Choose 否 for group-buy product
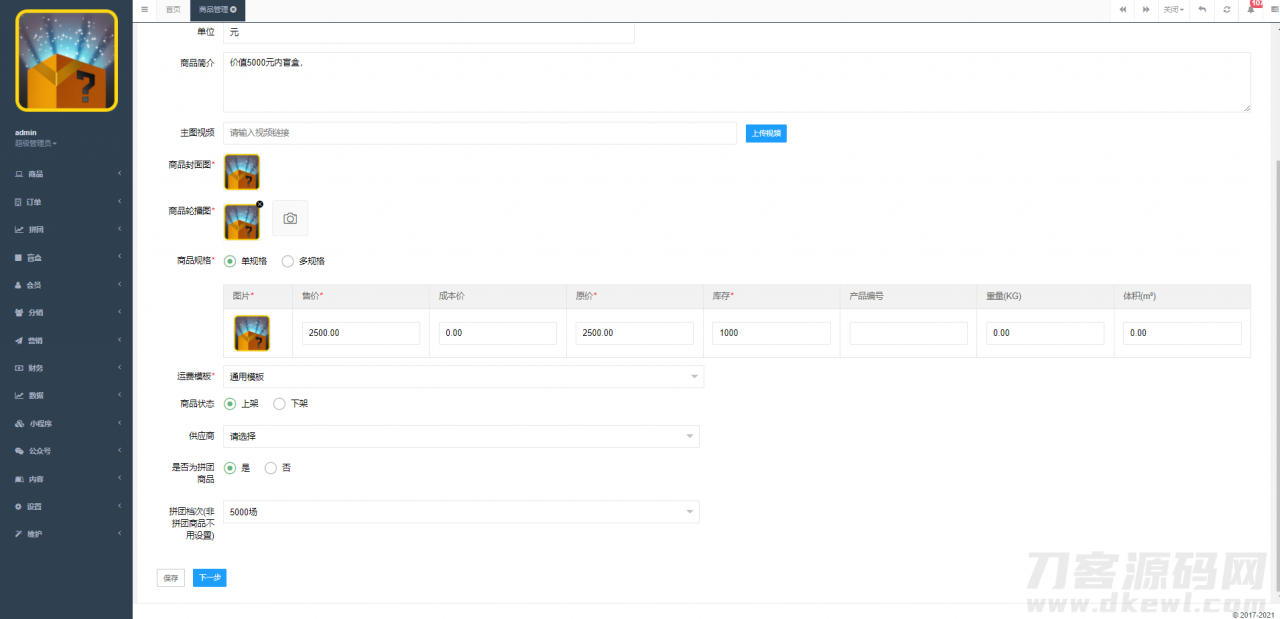 (270, 468)
